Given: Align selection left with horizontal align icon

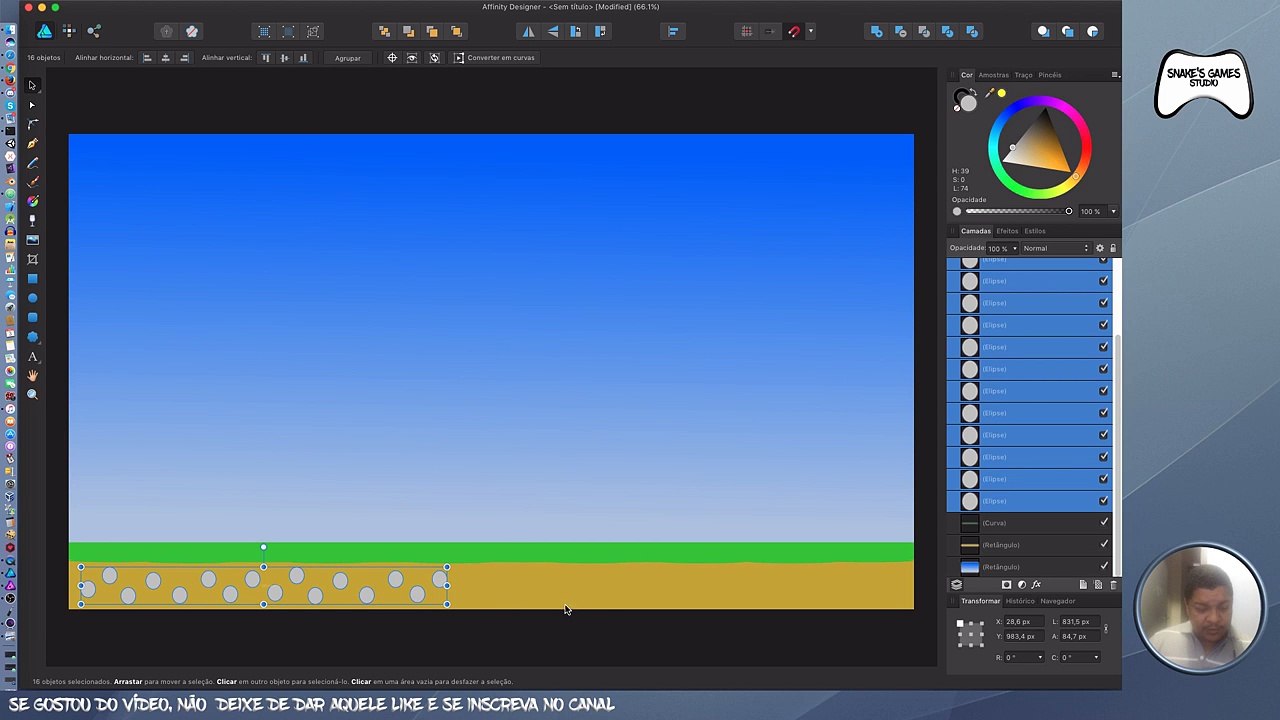Looking at the screenshot, I should [147, 58].
